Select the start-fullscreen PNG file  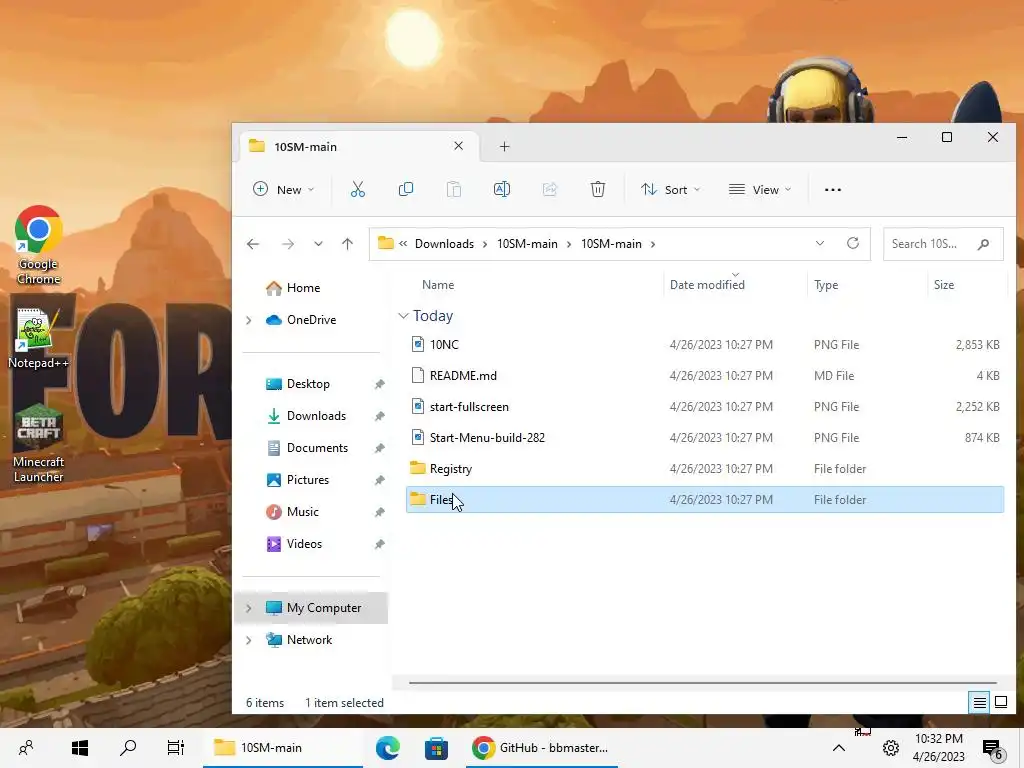pos(705,407)
